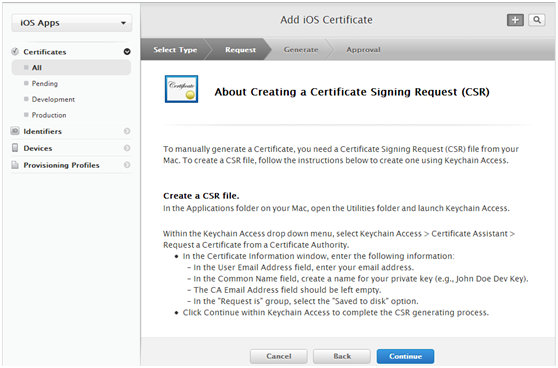This screenshot has height=368, width=558.
Task: Click the magnifier search icon
Action: tap(537, 20)
